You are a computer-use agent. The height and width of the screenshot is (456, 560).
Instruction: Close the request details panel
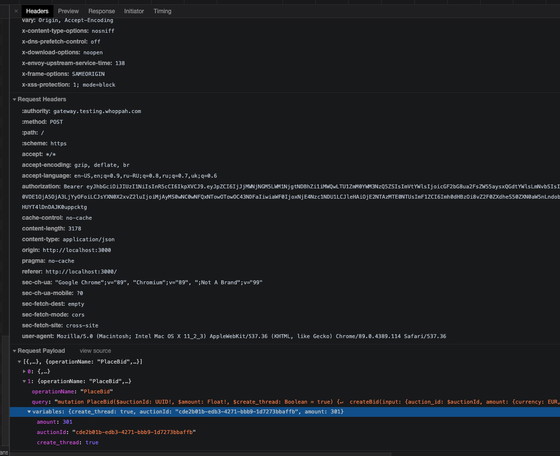(x=16, y=11)
